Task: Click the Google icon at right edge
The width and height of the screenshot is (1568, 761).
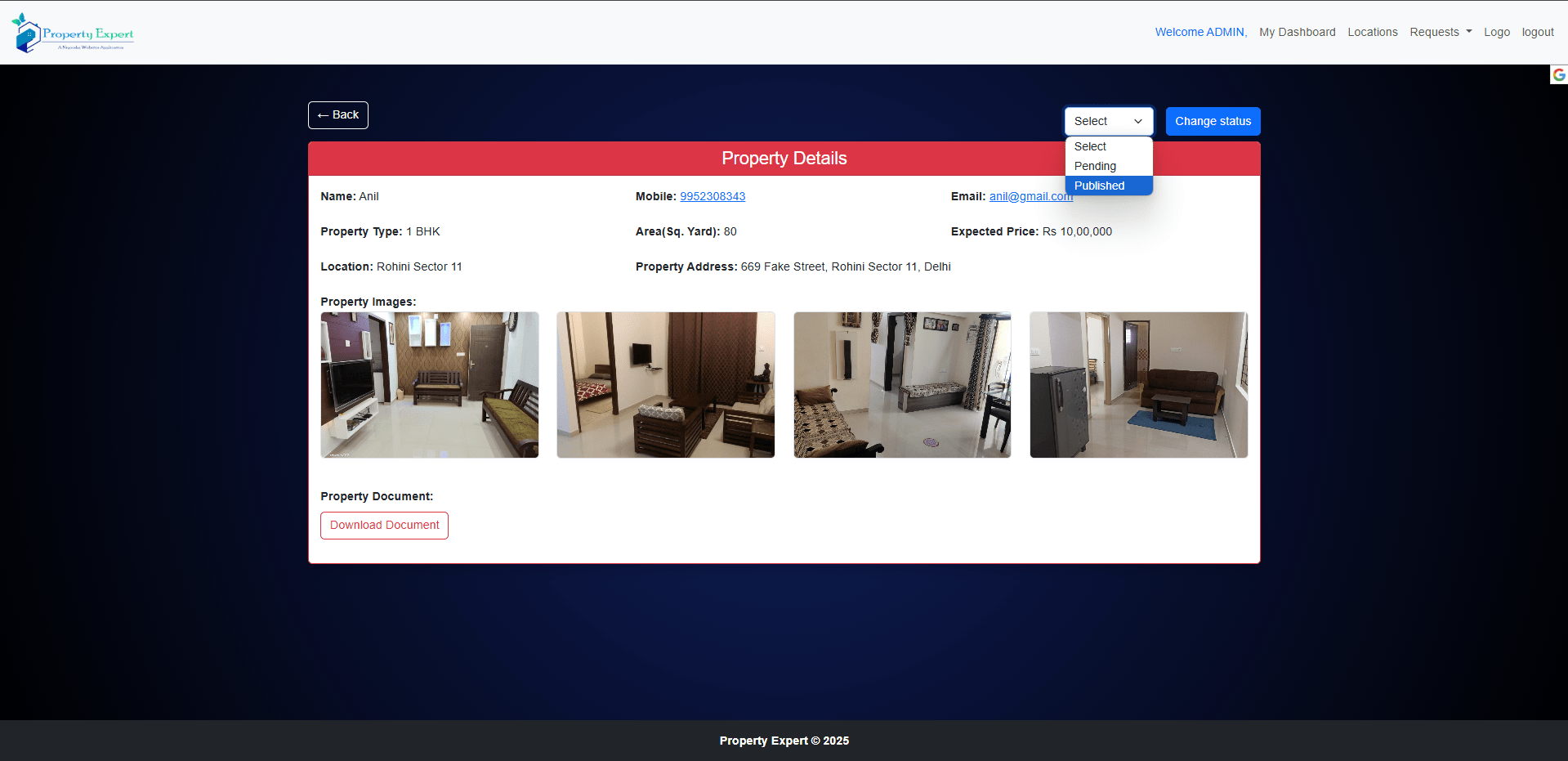Action: pos(1558,75)
